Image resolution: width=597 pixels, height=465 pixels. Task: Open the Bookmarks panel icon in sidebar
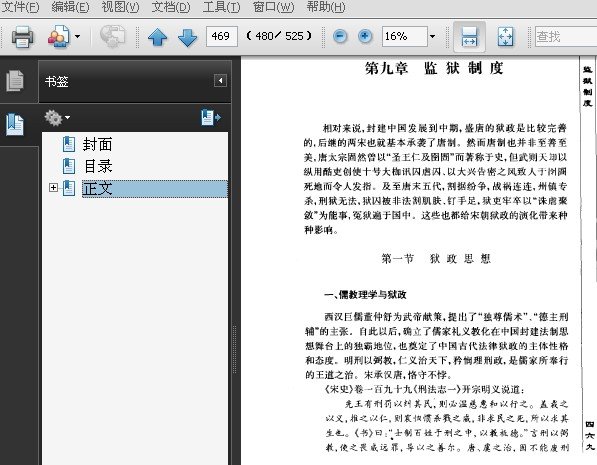click(x=15, y=124)
